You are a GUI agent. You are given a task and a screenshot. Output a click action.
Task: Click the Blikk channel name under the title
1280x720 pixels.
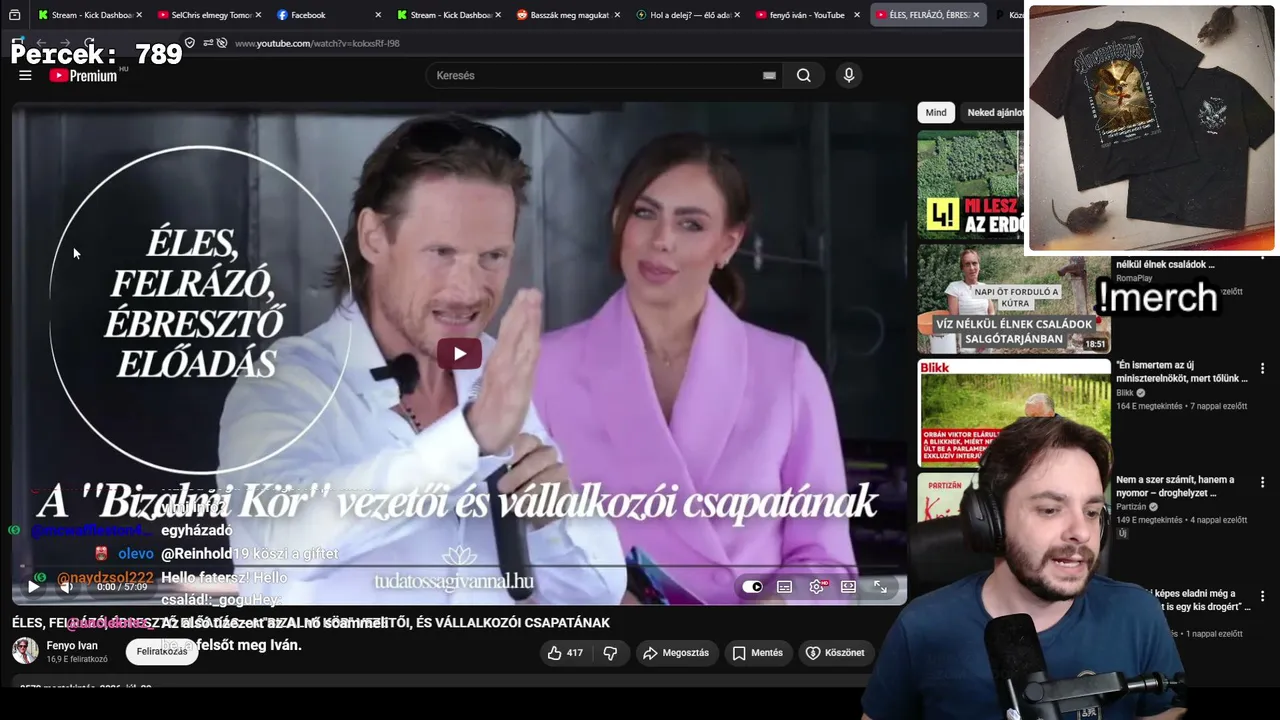coord(1125,393)
